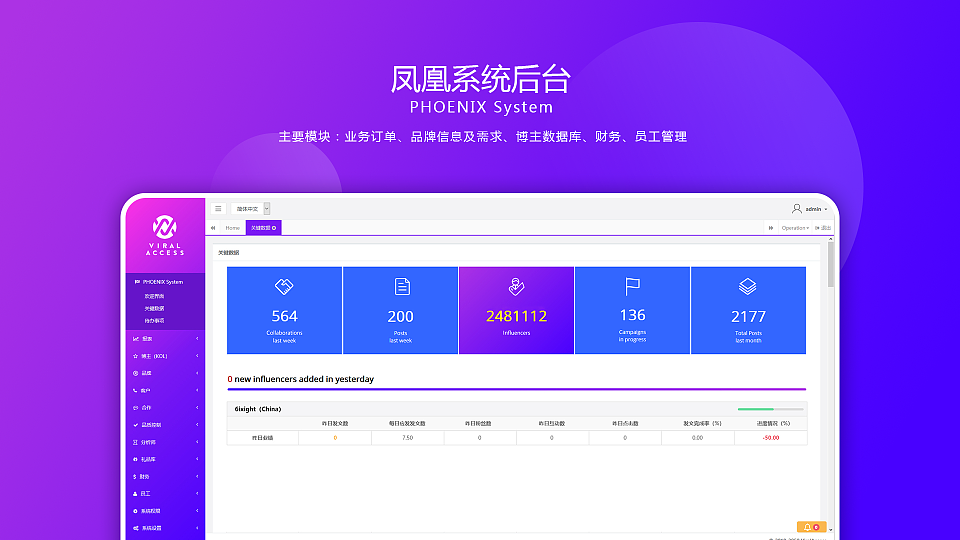Expand the 礼品库 sidebar chevron

(197, 459)
